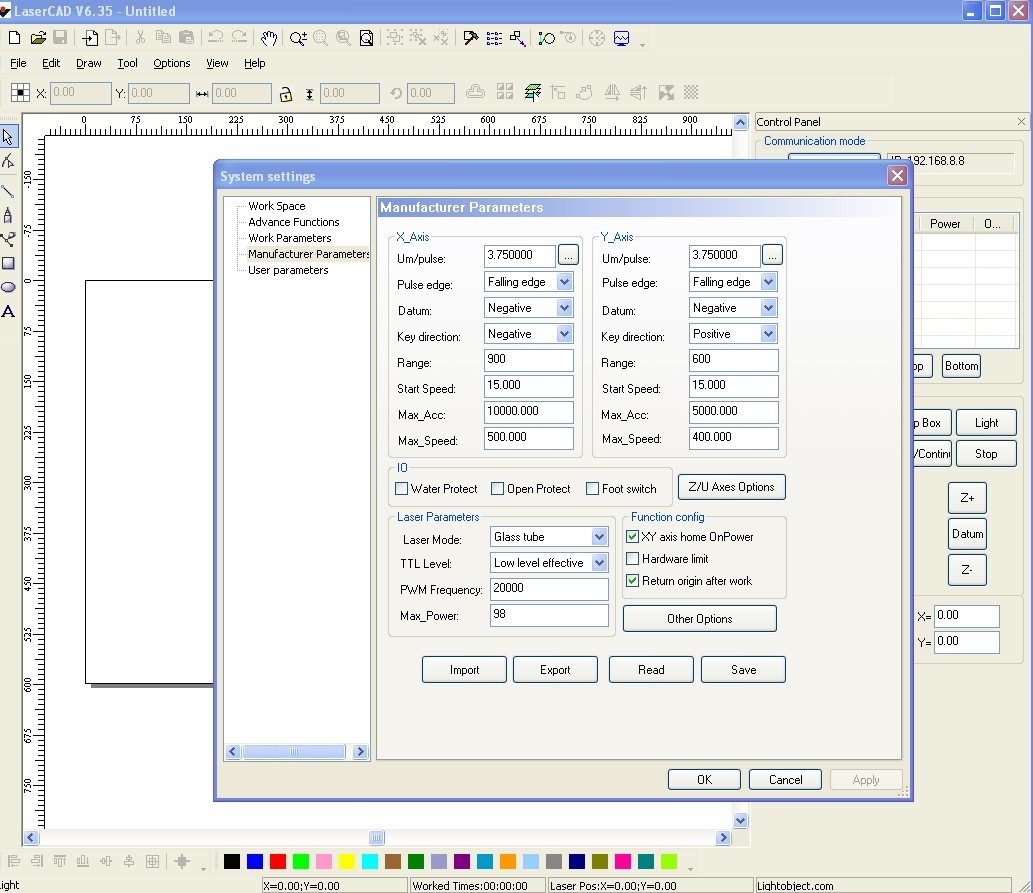Viewport: 1033px width, 893px height.
Task: Open the Y_Axis Key direction dropdown
Action: [x=768, y=334]
